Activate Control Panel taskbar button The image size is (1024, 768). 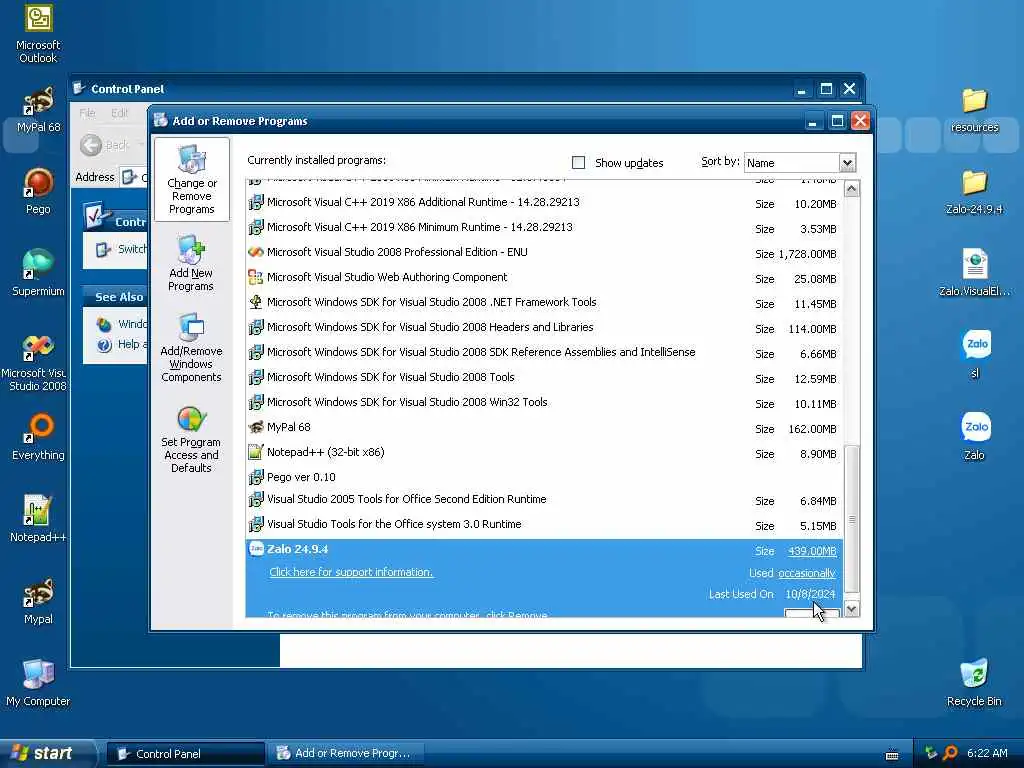click(x=185, y=754)
